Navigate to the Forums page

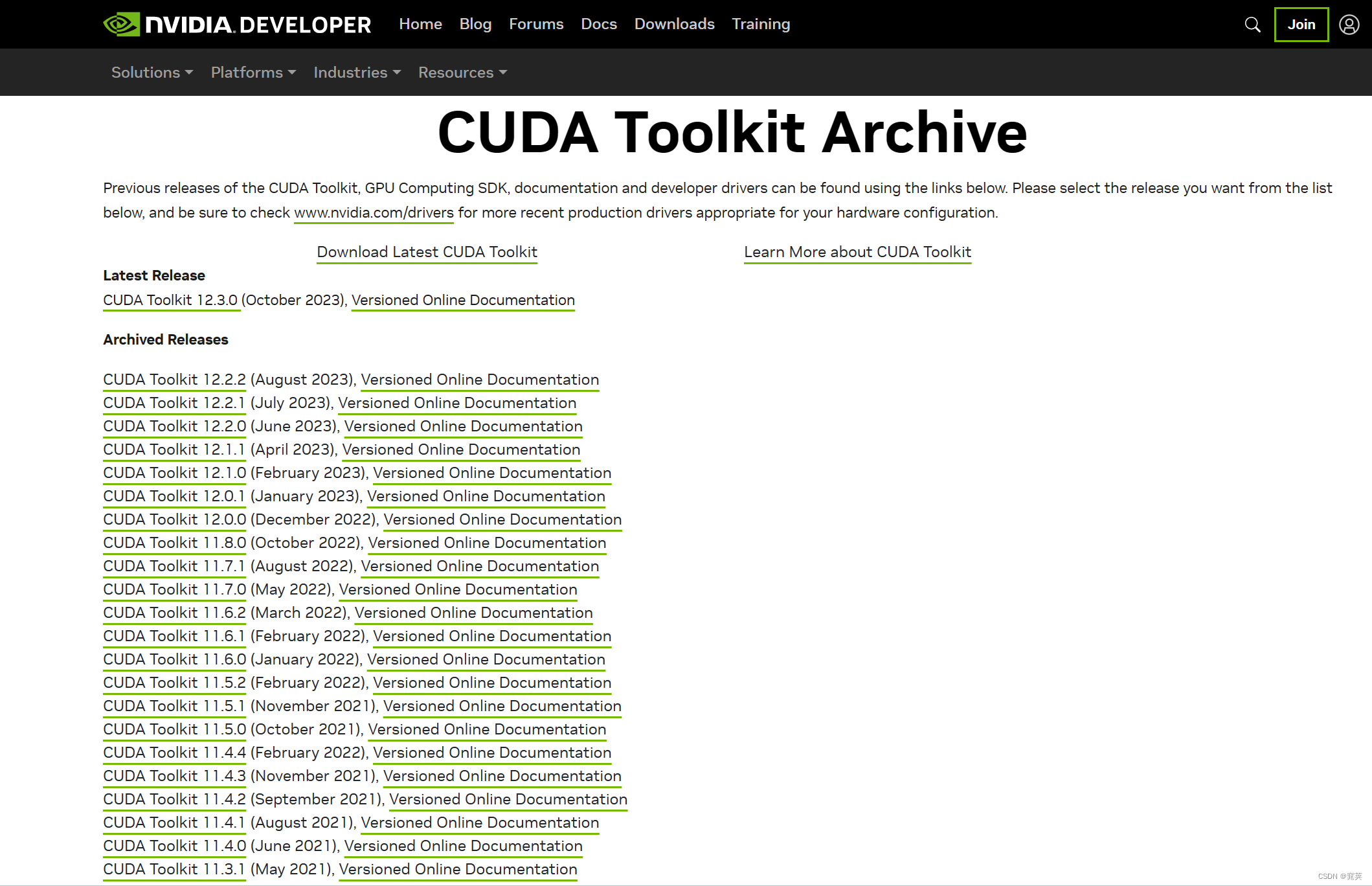pos(536,24)
